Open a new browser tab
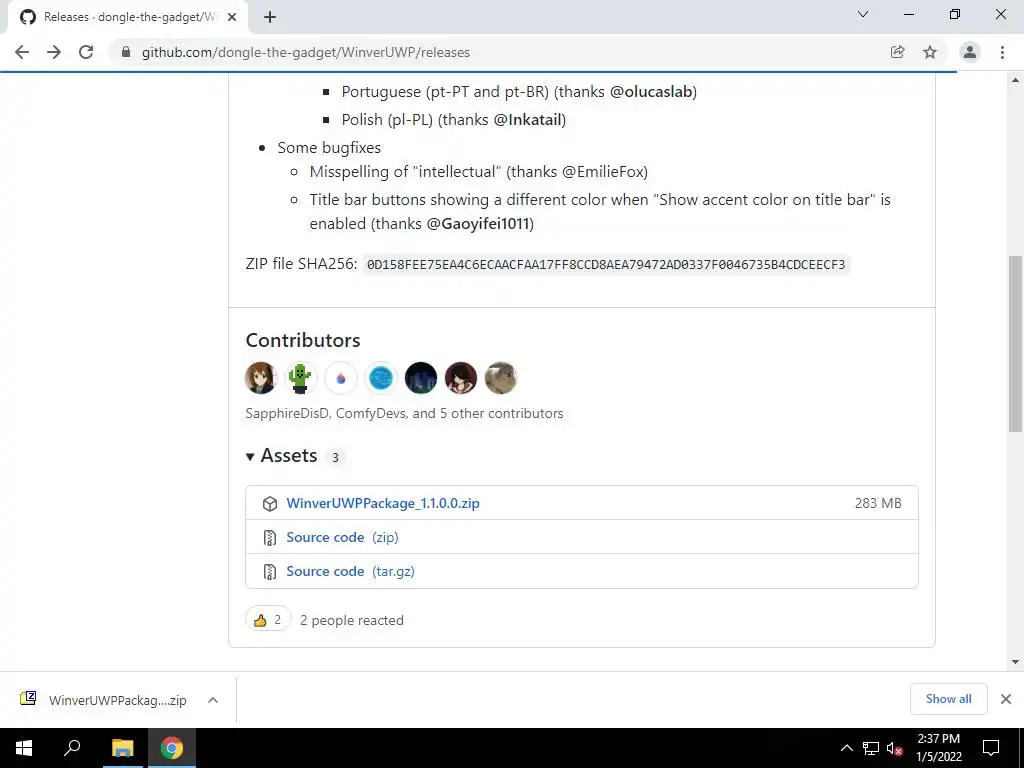The width and height of the screenshot is (1024, 768). point(270,18)
